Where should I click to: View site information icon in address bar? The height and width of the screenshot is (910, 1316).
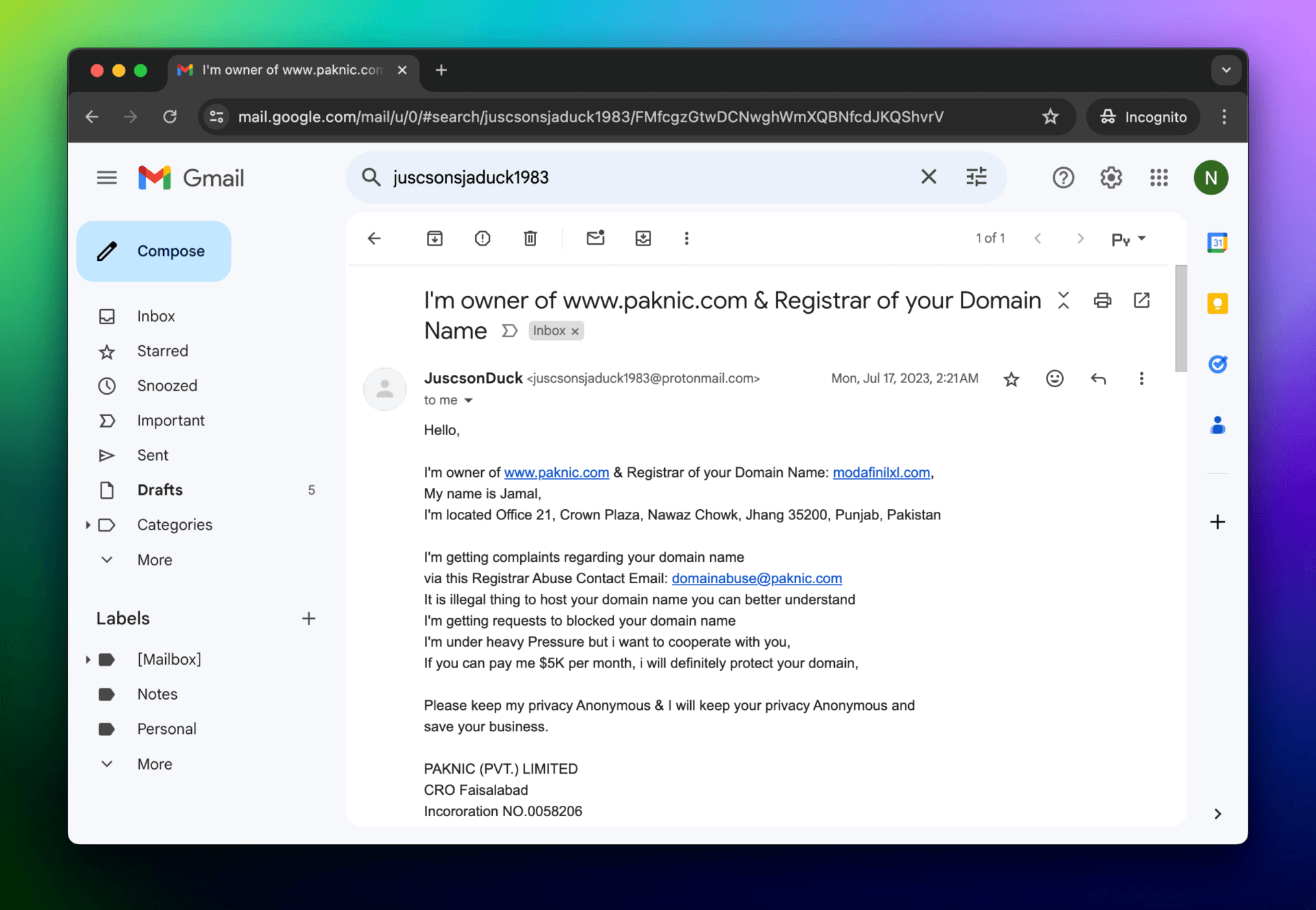217,116
